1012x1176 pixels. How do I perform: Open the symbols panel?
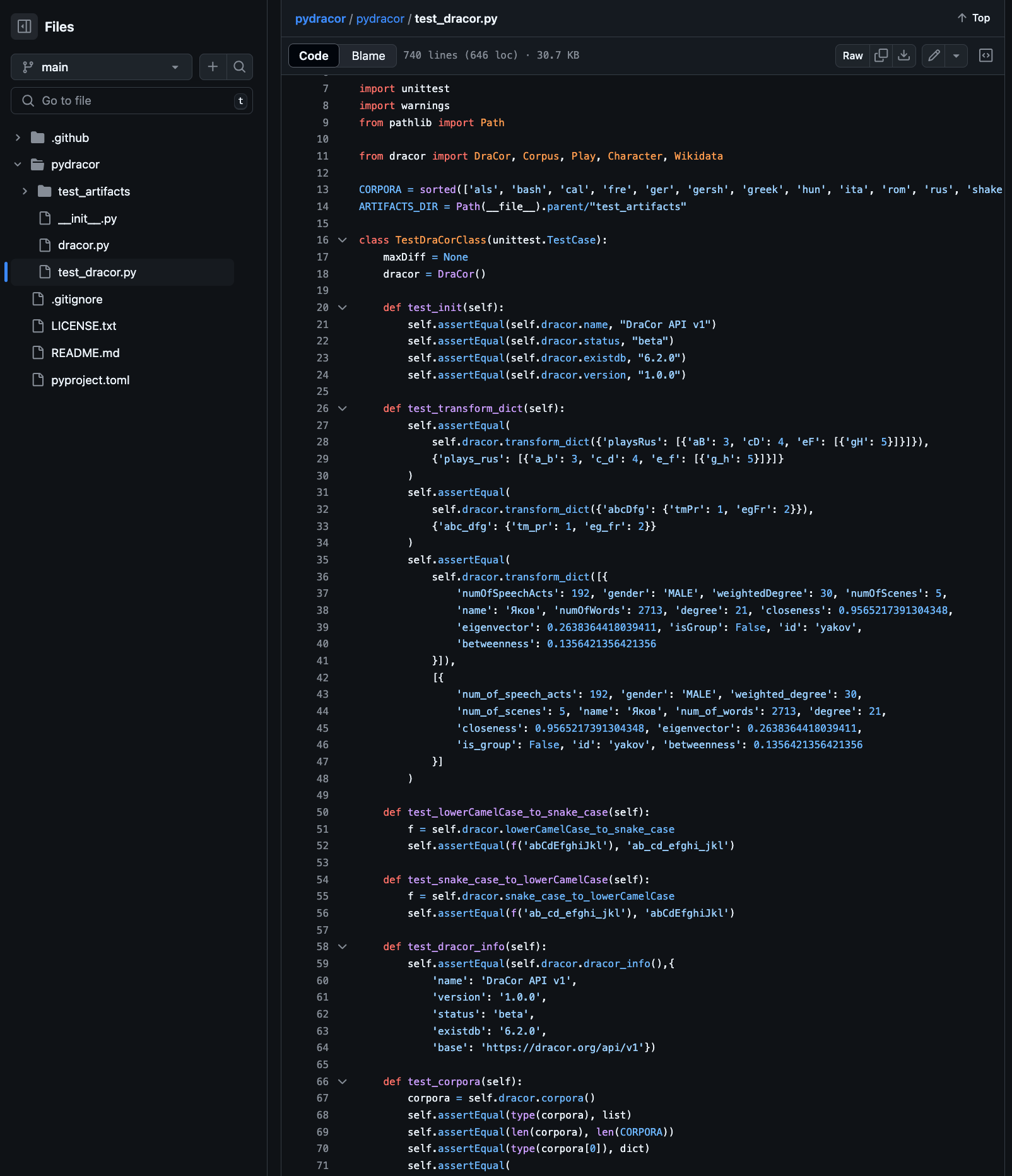986,56
